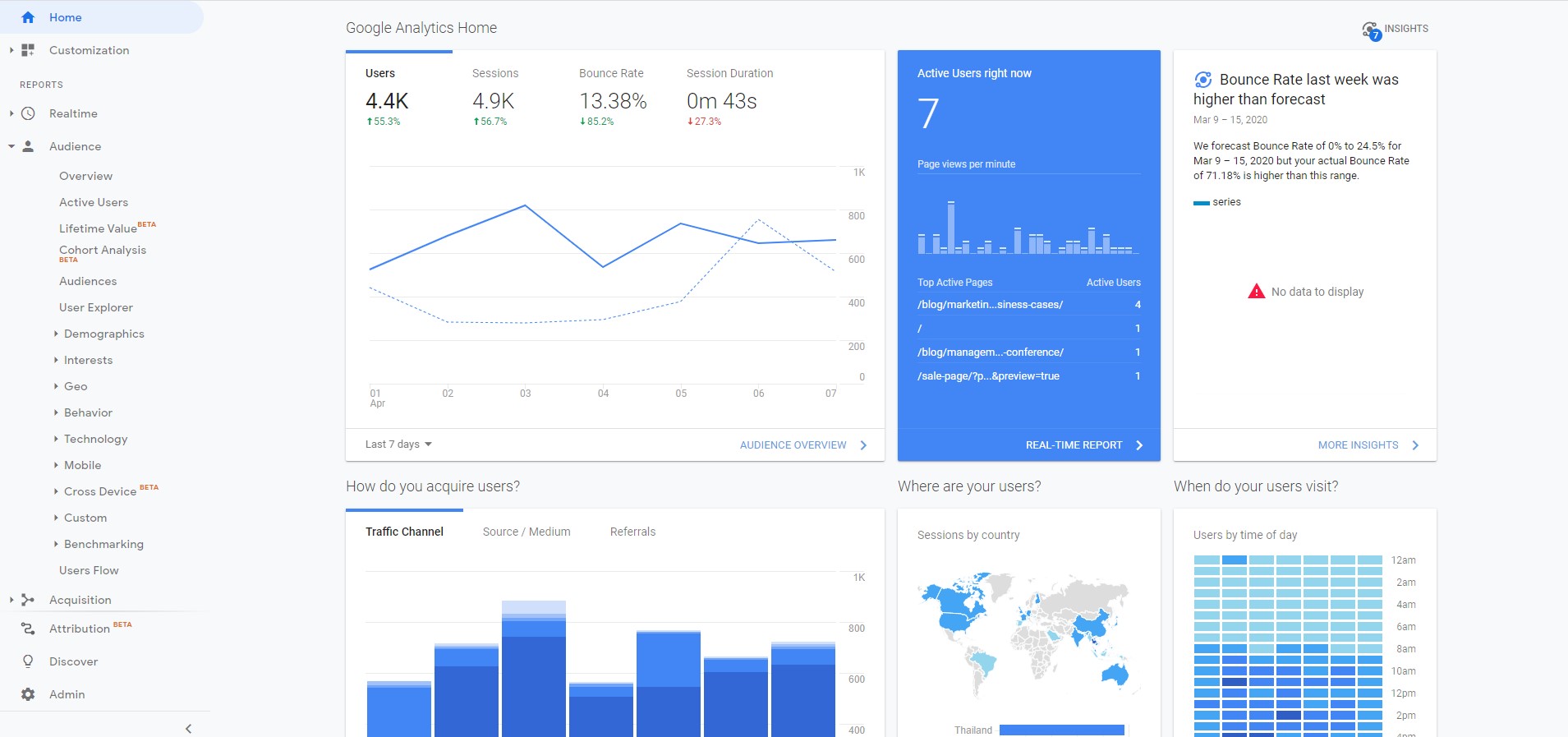
Task: Expand the Benchmarking submenu
Action: [x=56, y=544]
